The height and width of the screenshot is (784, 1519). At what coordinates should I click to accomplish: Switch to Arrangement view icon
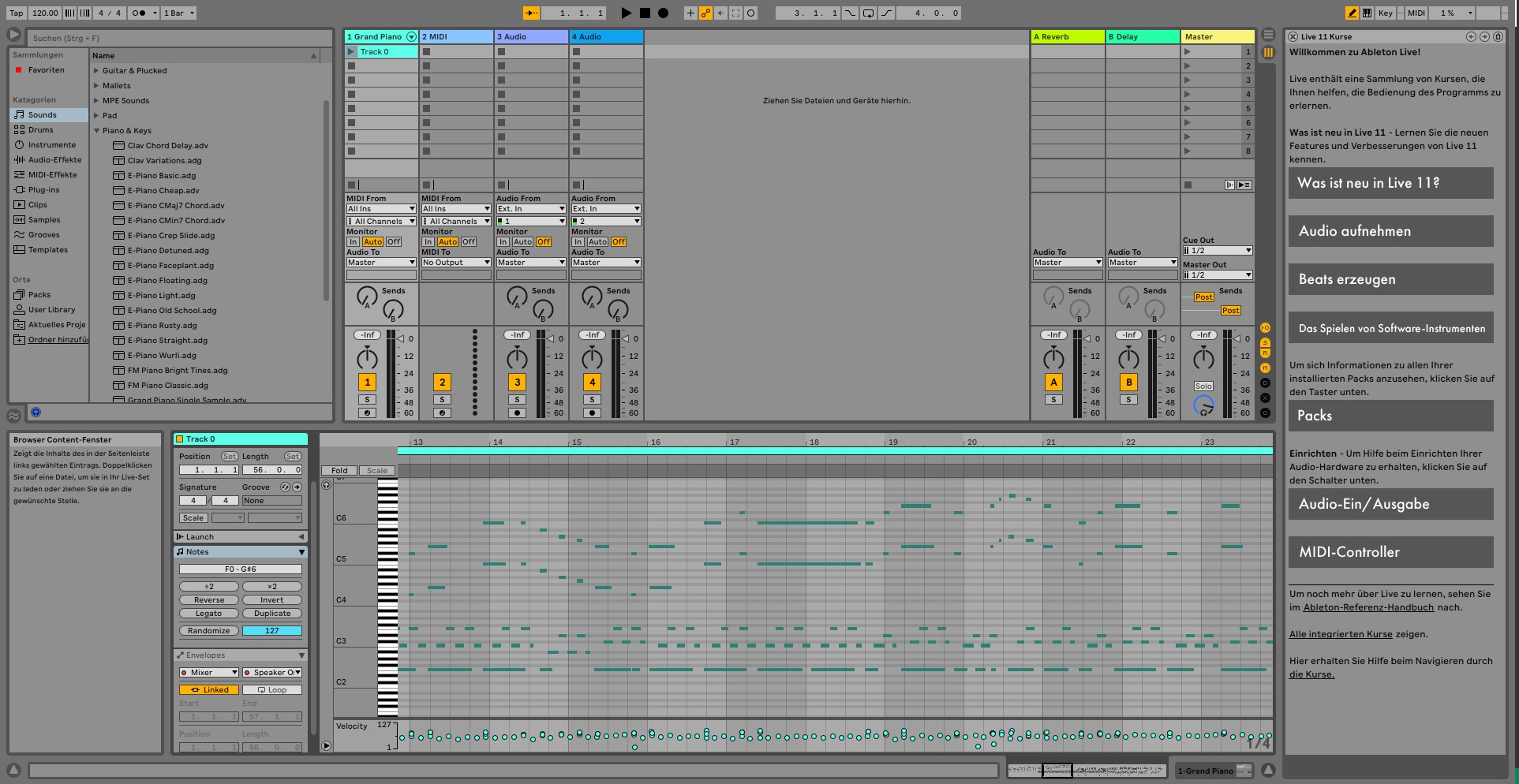pos(1268,35)
